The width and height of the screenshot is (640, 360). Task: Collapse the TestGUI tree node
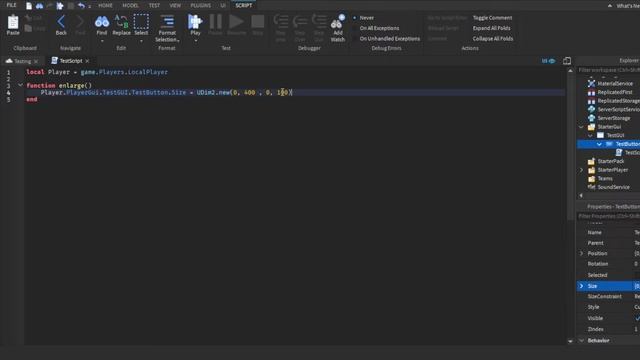590,136
